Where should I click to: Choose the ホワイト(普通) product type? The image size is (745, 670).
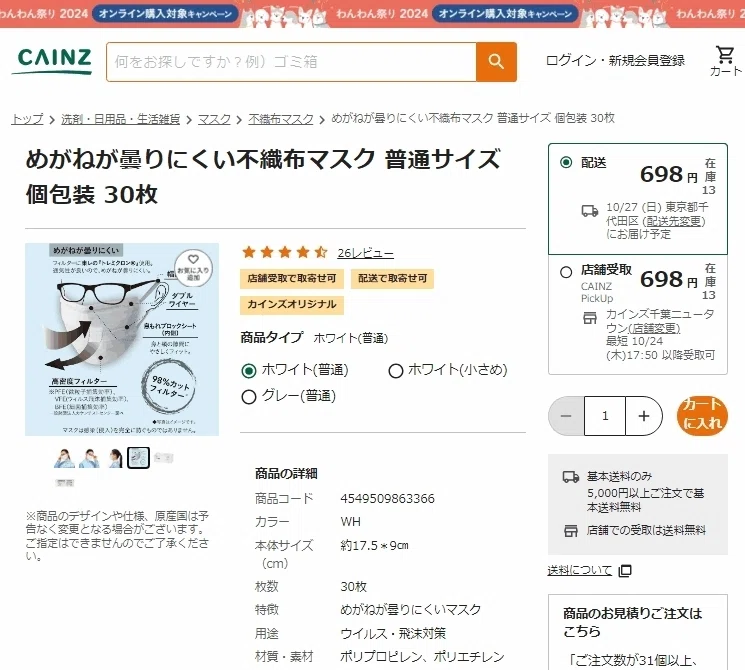coord(248,371)
